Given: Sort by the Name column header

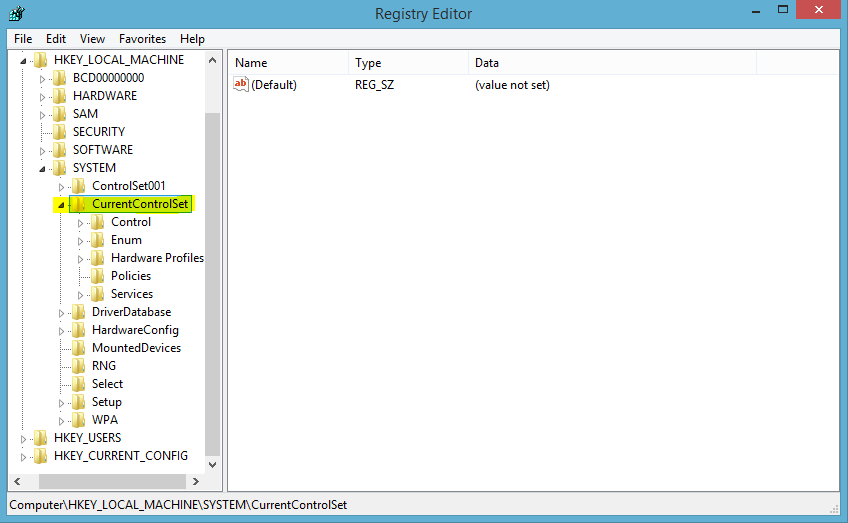Looking at the screenshot, I should [x=289, y=63].
